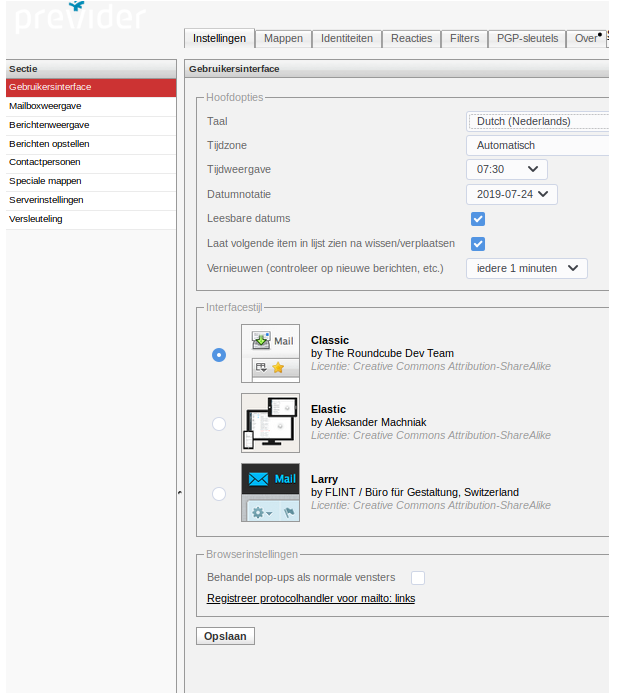Select the Elastic interface style radio button
The image size is (618, 698).
pos(219,424)
